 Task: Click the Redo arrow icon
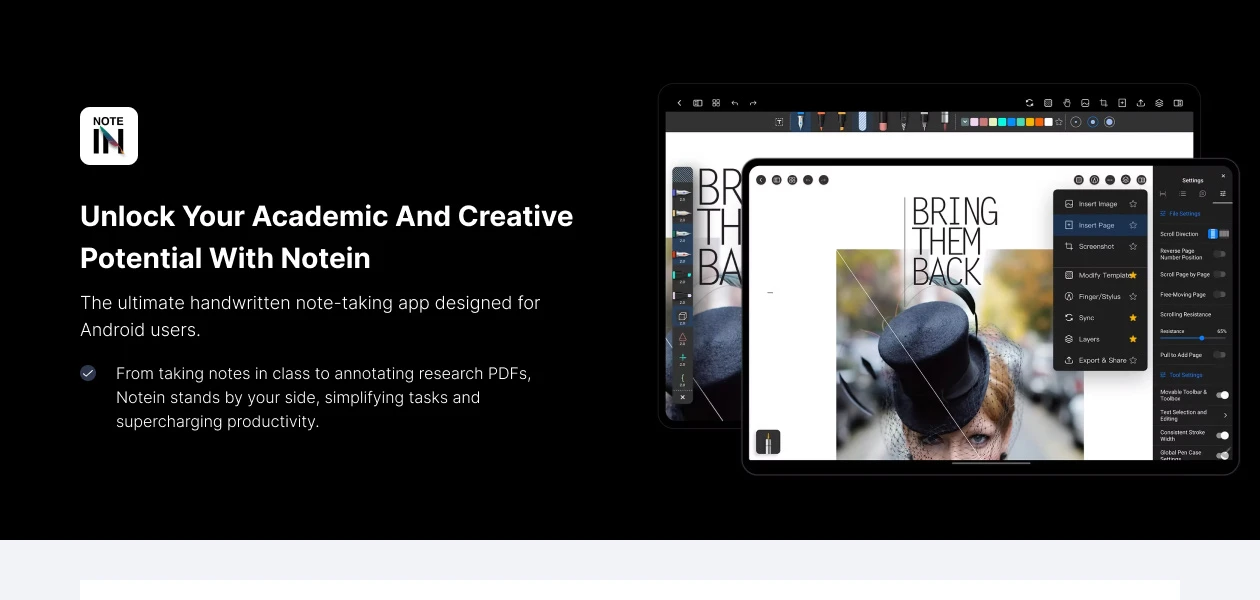[x=752, y=102]
